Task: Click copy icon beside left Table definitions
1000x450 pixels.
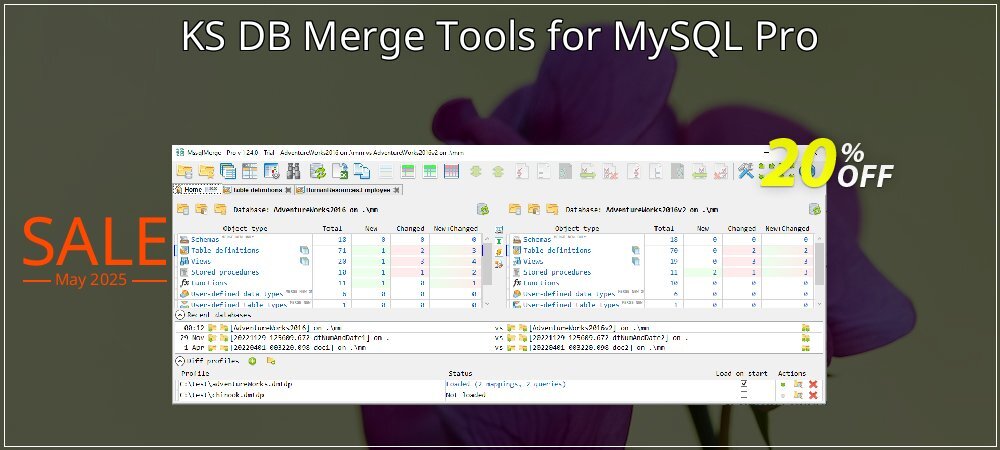Action: pyautogui.click(x=304, y=250)
